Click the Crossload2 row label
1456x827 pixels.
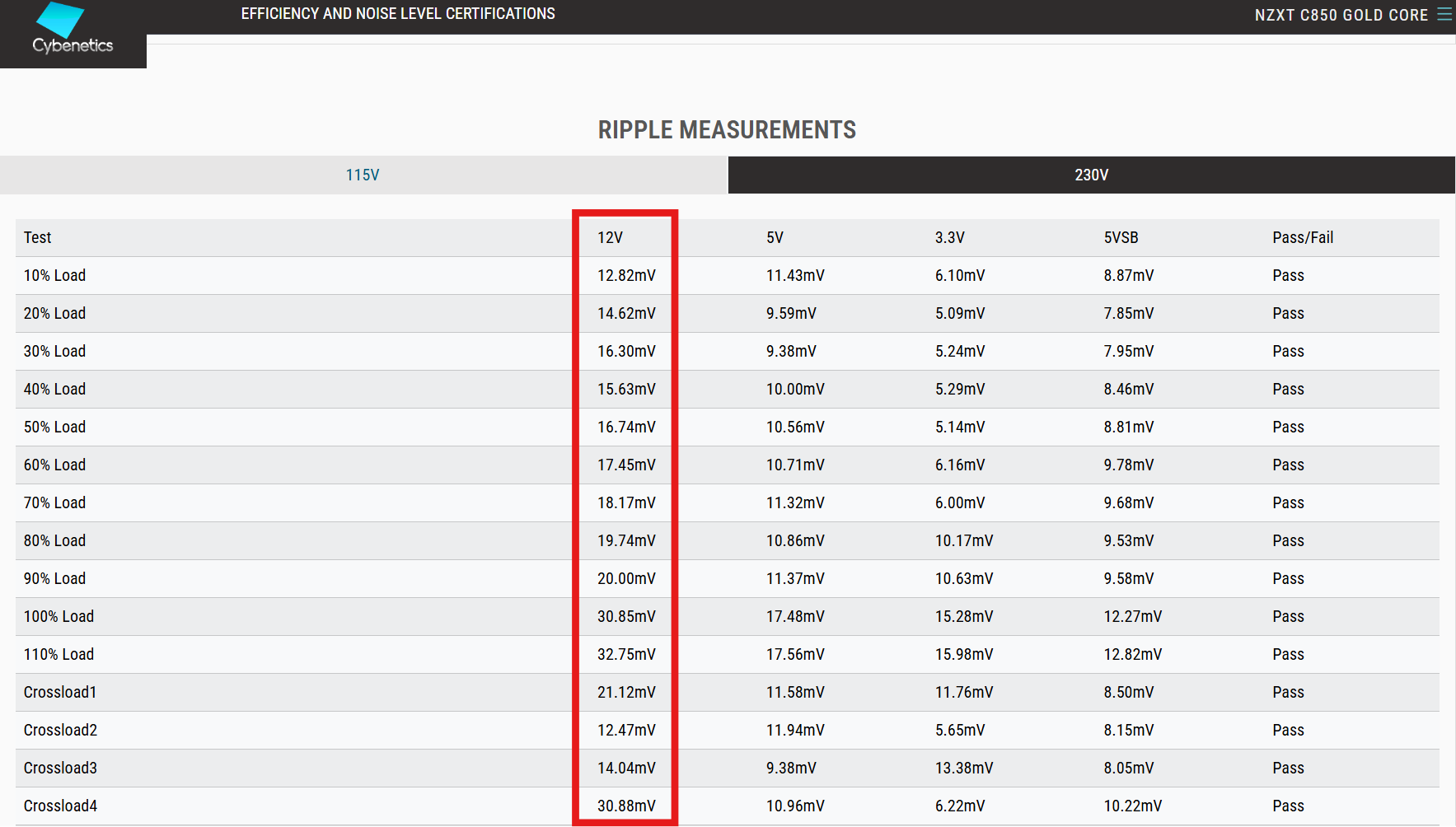point(60,730)
